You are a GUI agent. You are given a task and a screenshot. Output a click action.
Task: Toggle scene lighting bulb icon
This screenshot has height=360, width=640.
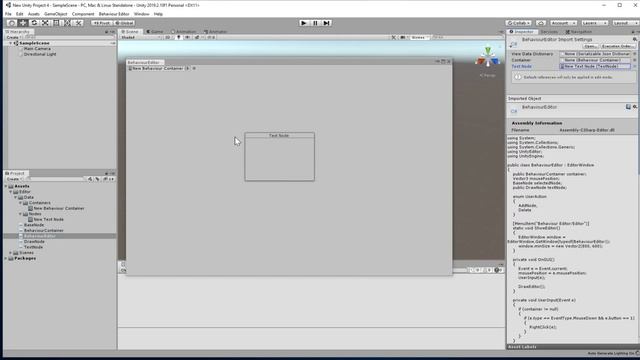point(178,37)
